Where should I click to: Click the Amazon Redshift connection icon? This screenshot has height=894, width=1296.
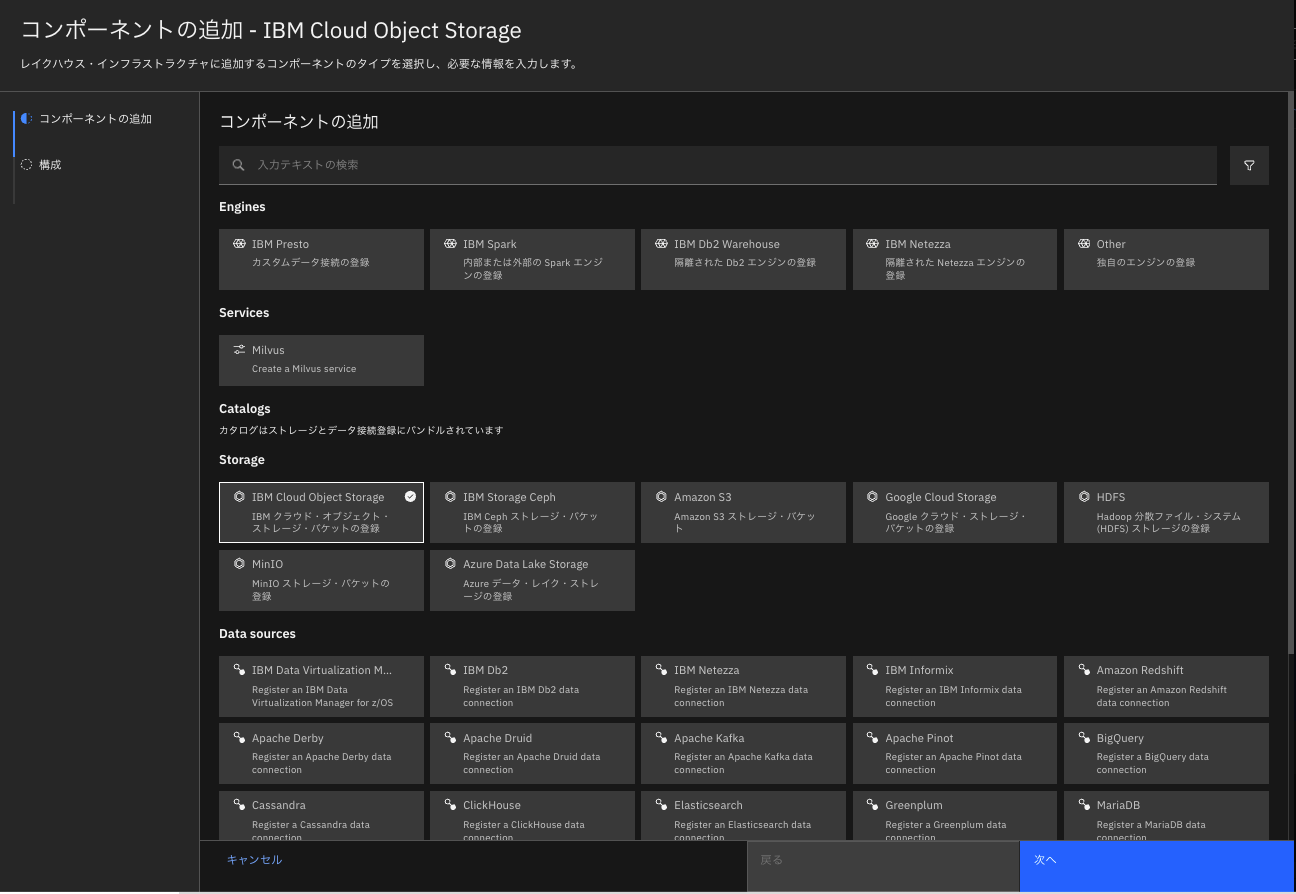click(x=1083, y=670)
